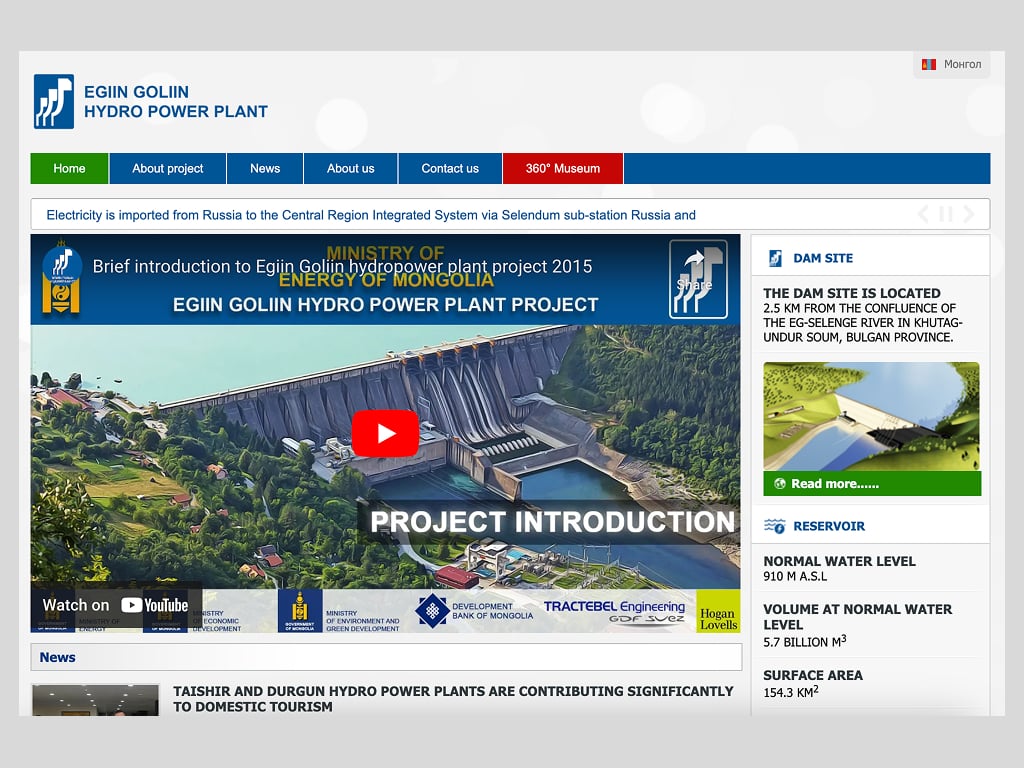Click the Mongolian flag language icon
The width and height of the screenshot is (1024, 768).
[x=928, y=63]
